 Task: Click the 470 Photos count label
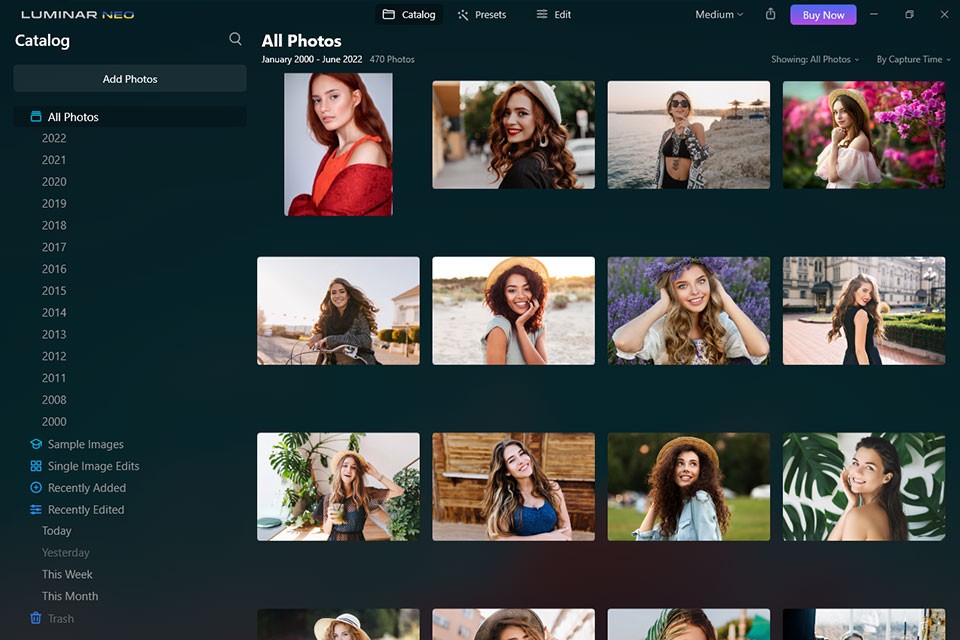point(392,59)
